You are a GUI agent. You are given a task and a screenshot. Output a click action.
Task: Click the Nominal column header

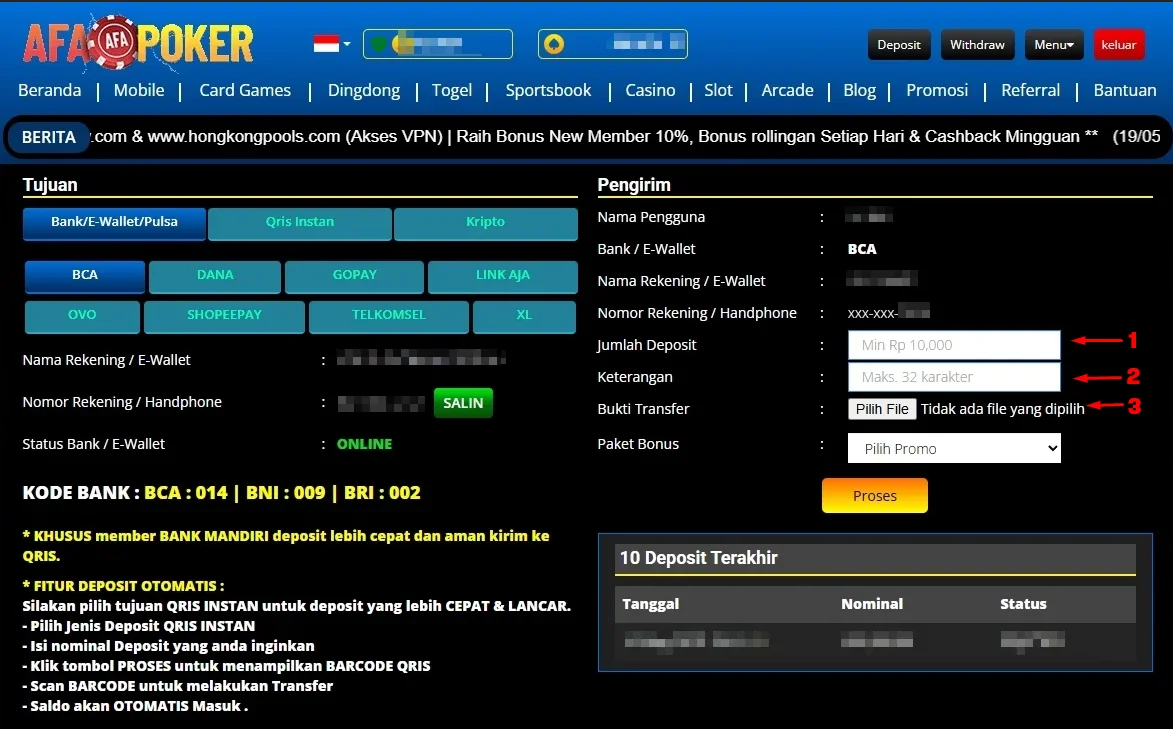pos(872,604)
